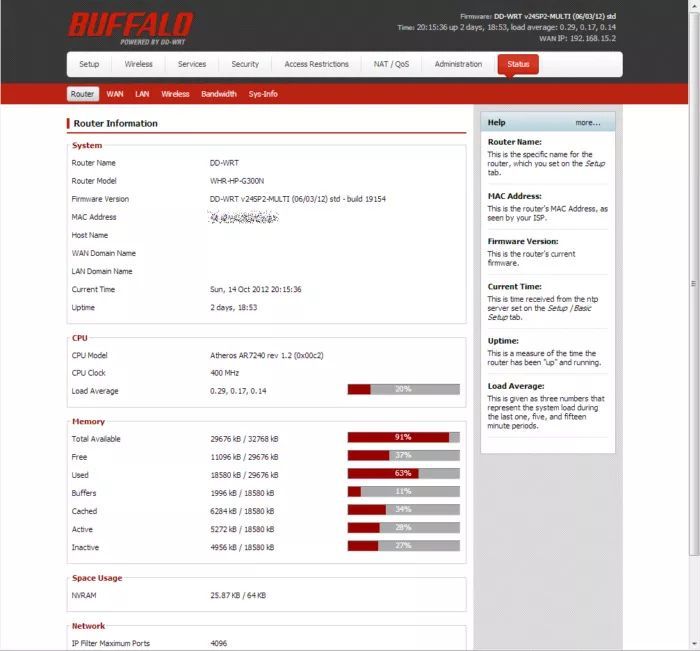The image size is (700, 651).
Task: Click the CPU Clock 400 MHz value
Action: coord(225,373)
